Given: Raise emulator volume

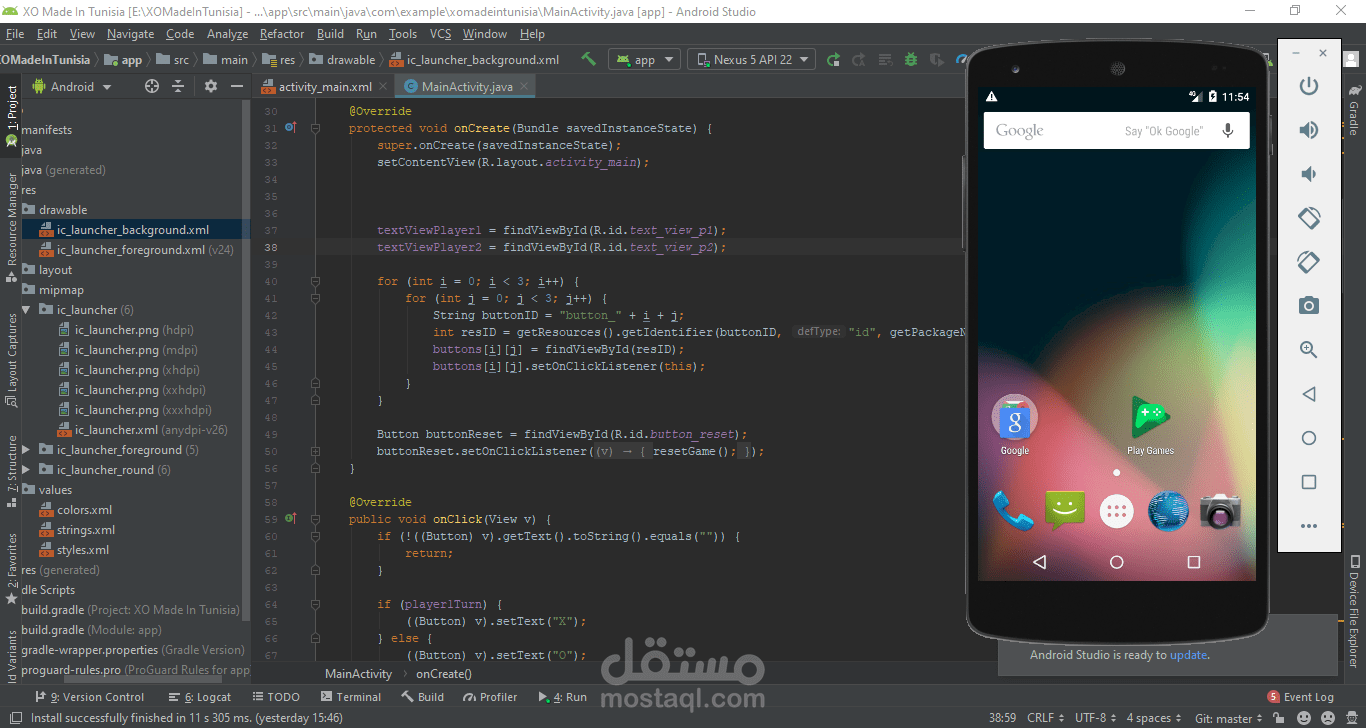Looking at the screenshot, I should pos(1308,130).
